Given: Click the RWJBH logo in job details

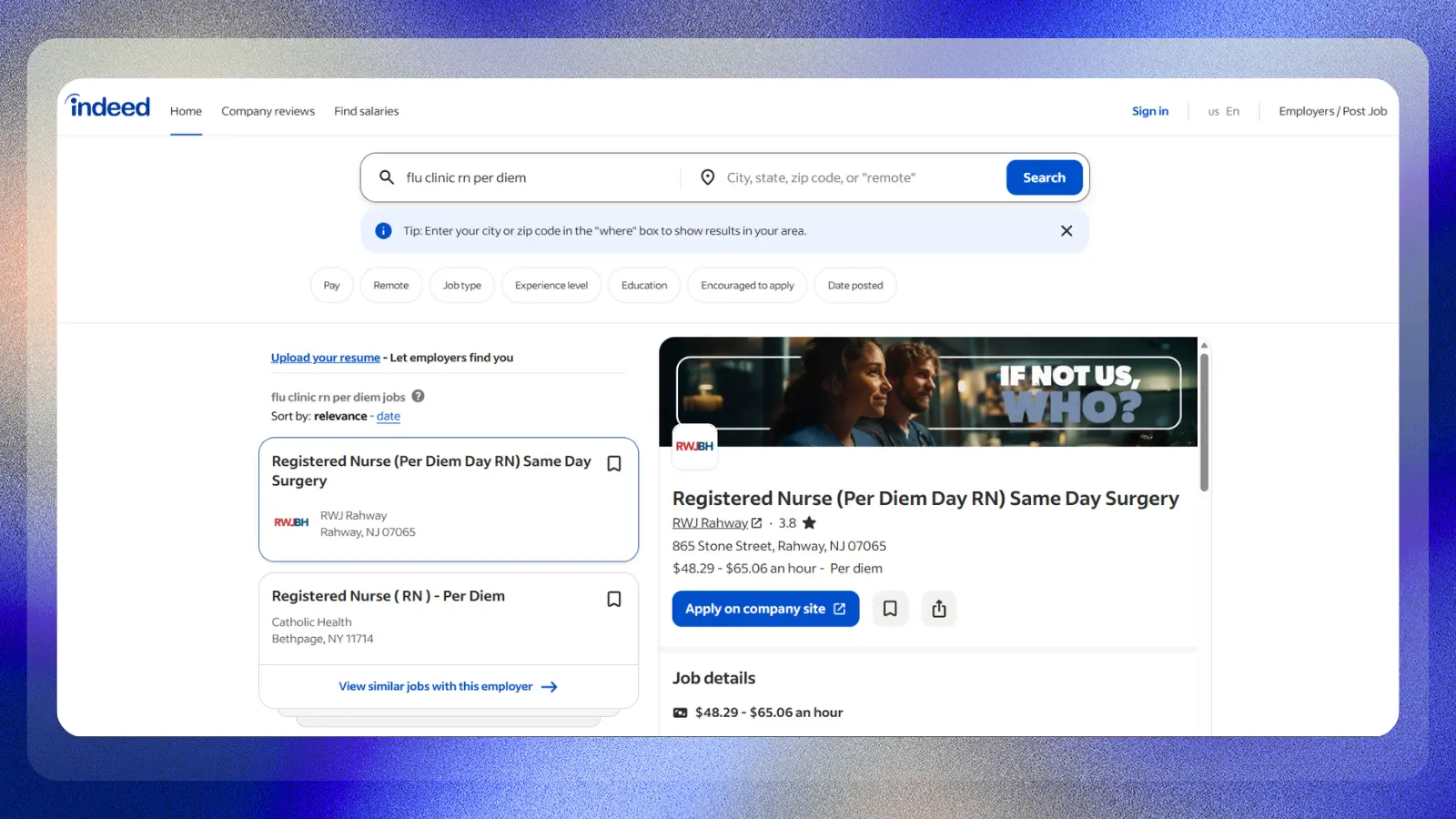Looking at the screenshot, I should 694,446.
